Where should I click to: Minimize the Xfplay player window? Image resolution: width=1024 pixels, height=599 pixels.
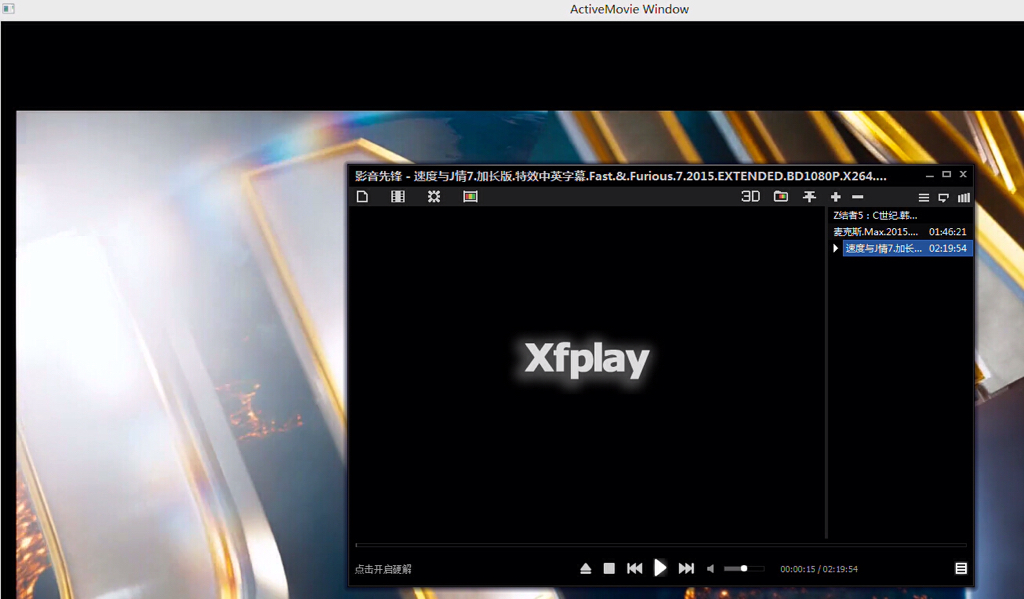click(929, 175)
